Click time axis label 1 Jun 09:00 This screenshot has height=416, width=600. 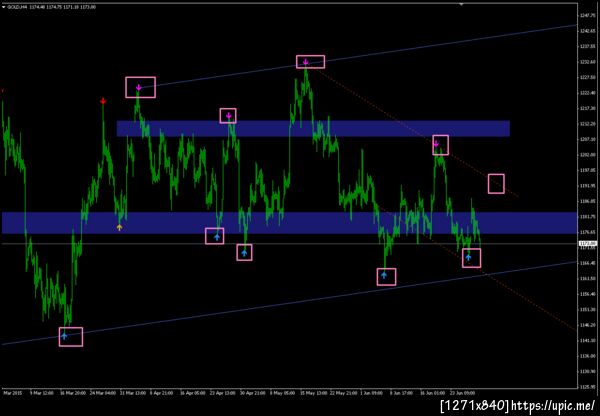point(372,393)
